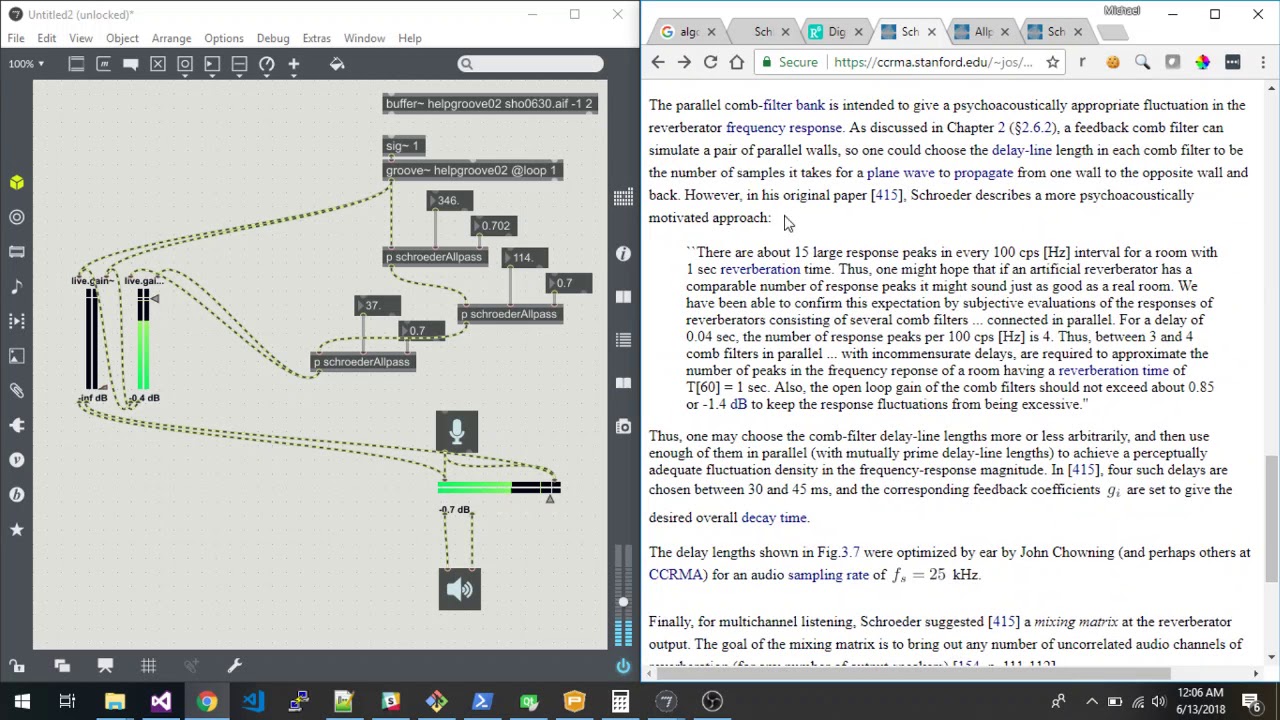Select the 'groove~ helpgroove02 @loop 1' object
The image size is (1280, 720).
point(472,171)
